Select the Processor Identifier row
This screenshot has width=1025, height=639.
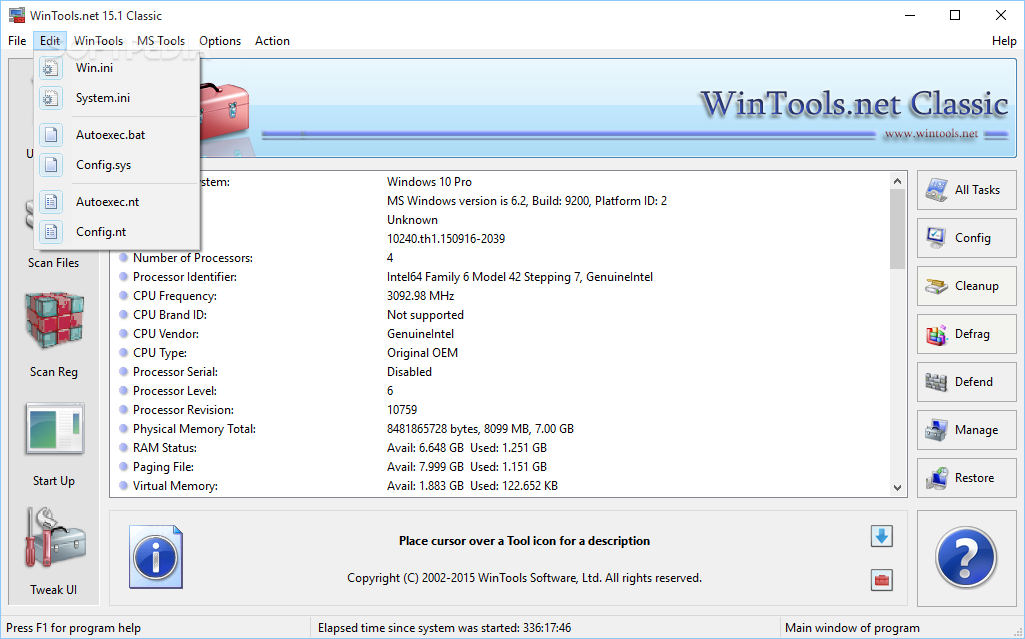[500, 277]
